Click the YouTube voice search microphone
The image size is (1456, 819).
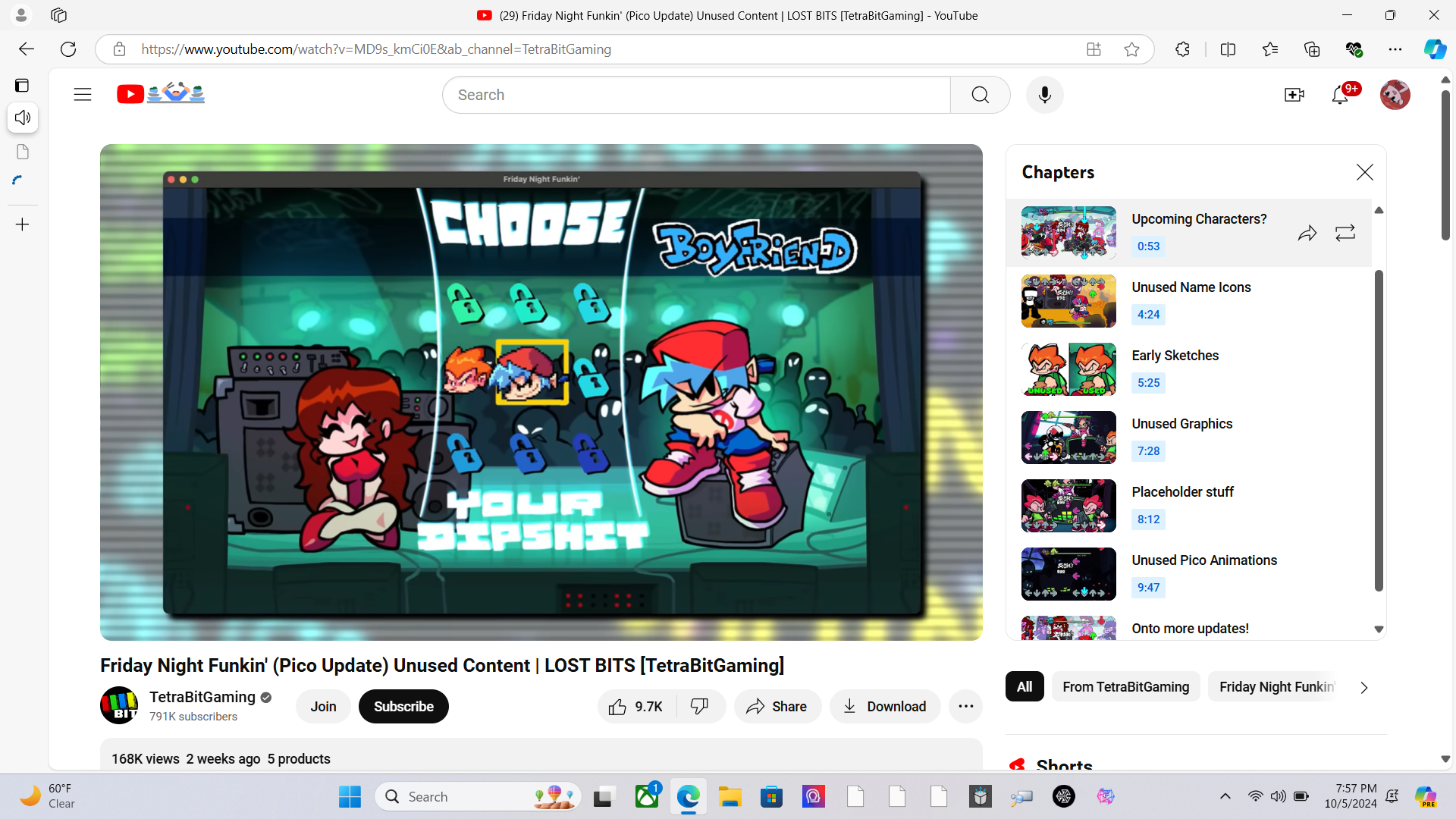click(1044, 95)
